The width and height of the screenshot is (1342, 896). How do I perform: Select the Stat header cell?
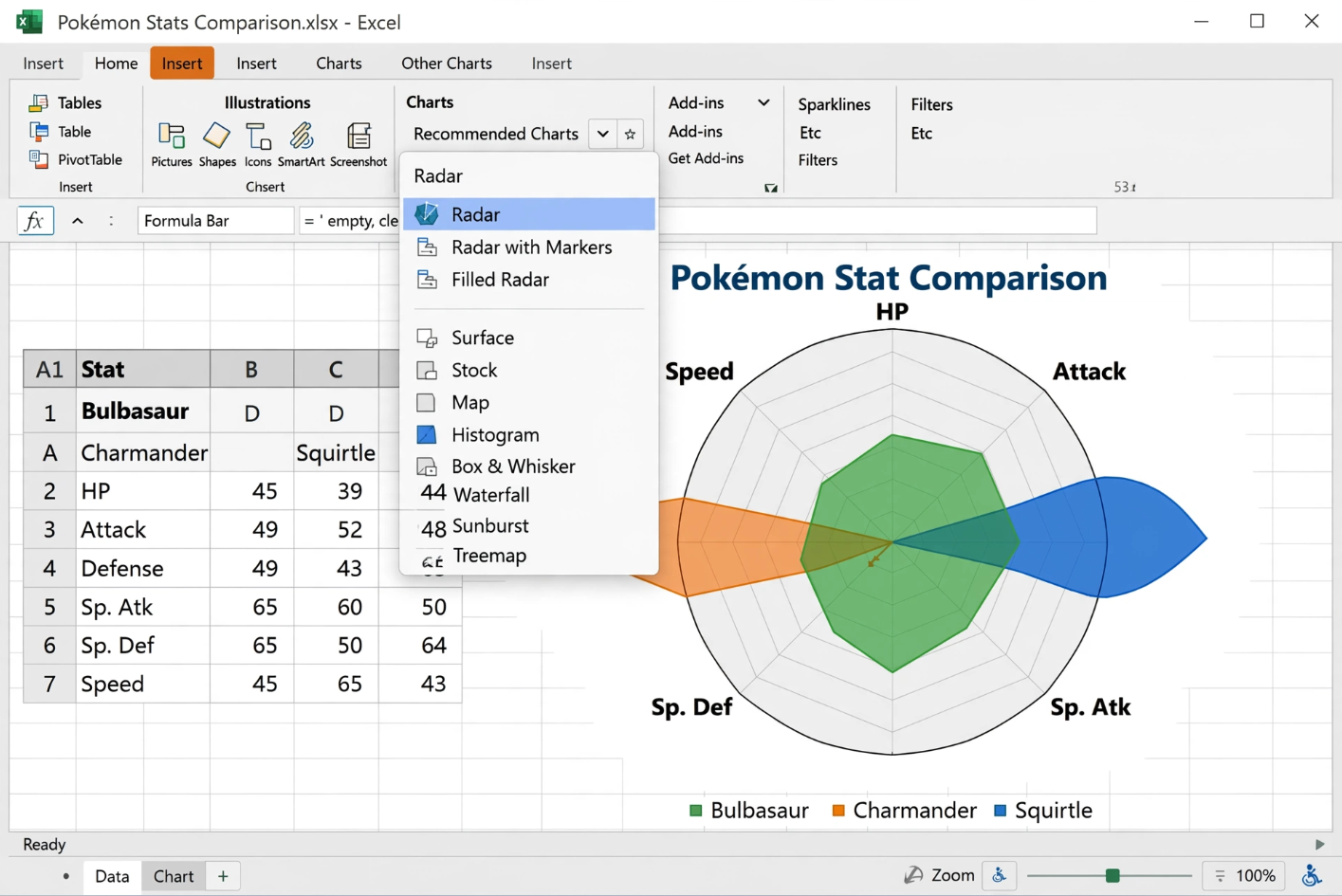[x=143, y=370]
